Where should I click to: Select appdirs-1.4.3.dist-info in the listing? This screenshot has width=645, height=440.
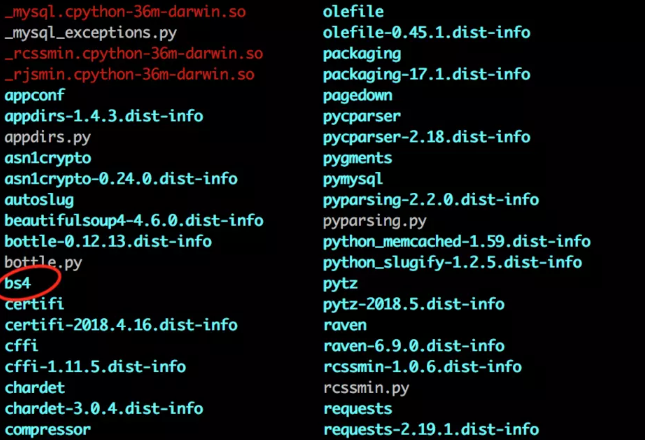(x=104, y=116)
